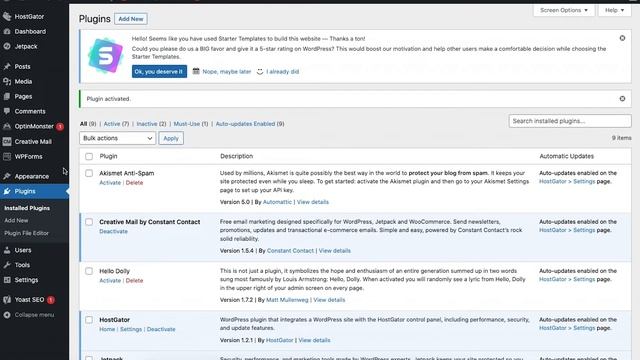640x360 pixels.
Task: Click the Search installed plugins field
Action: [570, 121]
